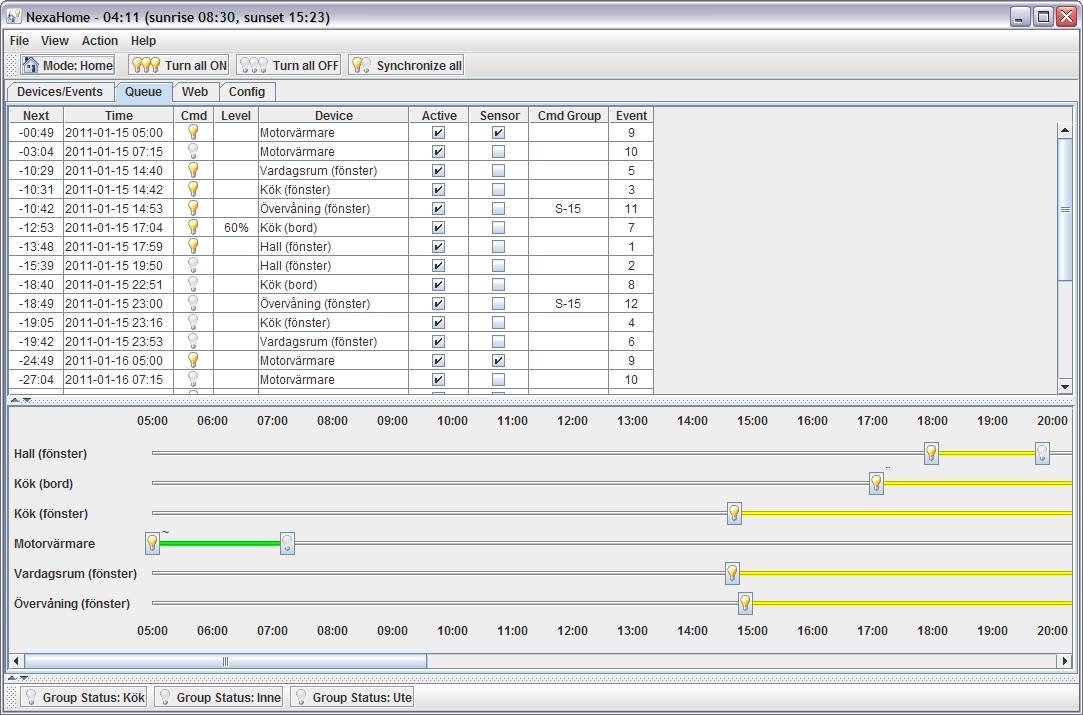1083x715 pixels.
Task: Select the off-bulb in the 23:00 Övervåning row
Action: pyautogui.click(x=193, y=303)
